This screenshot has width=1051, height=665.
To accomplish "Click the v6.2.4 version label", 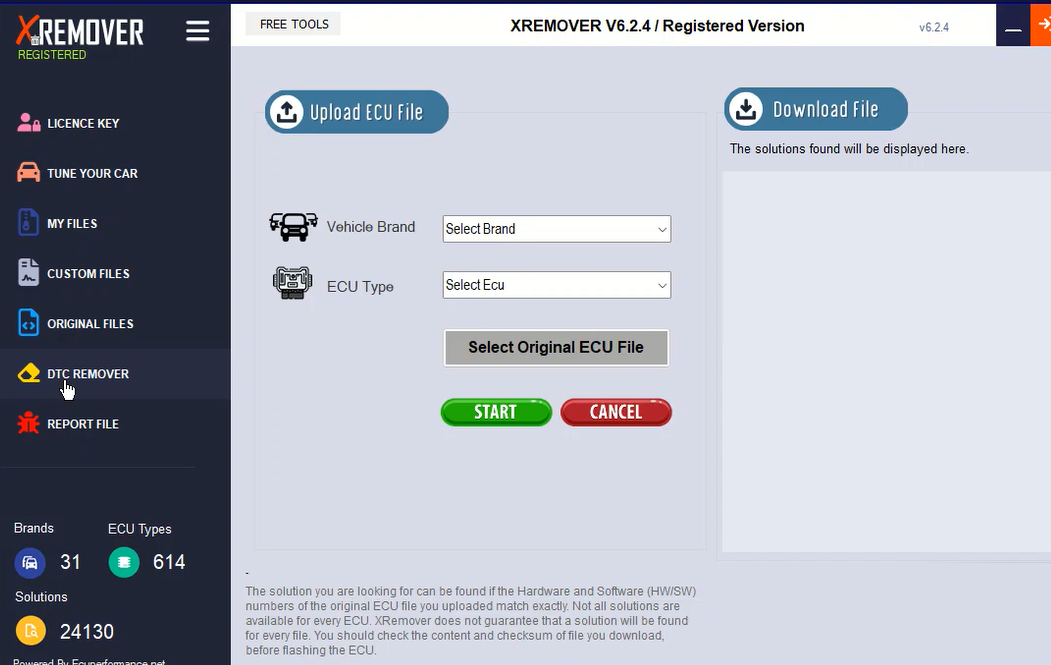I will tap(934, 27).
